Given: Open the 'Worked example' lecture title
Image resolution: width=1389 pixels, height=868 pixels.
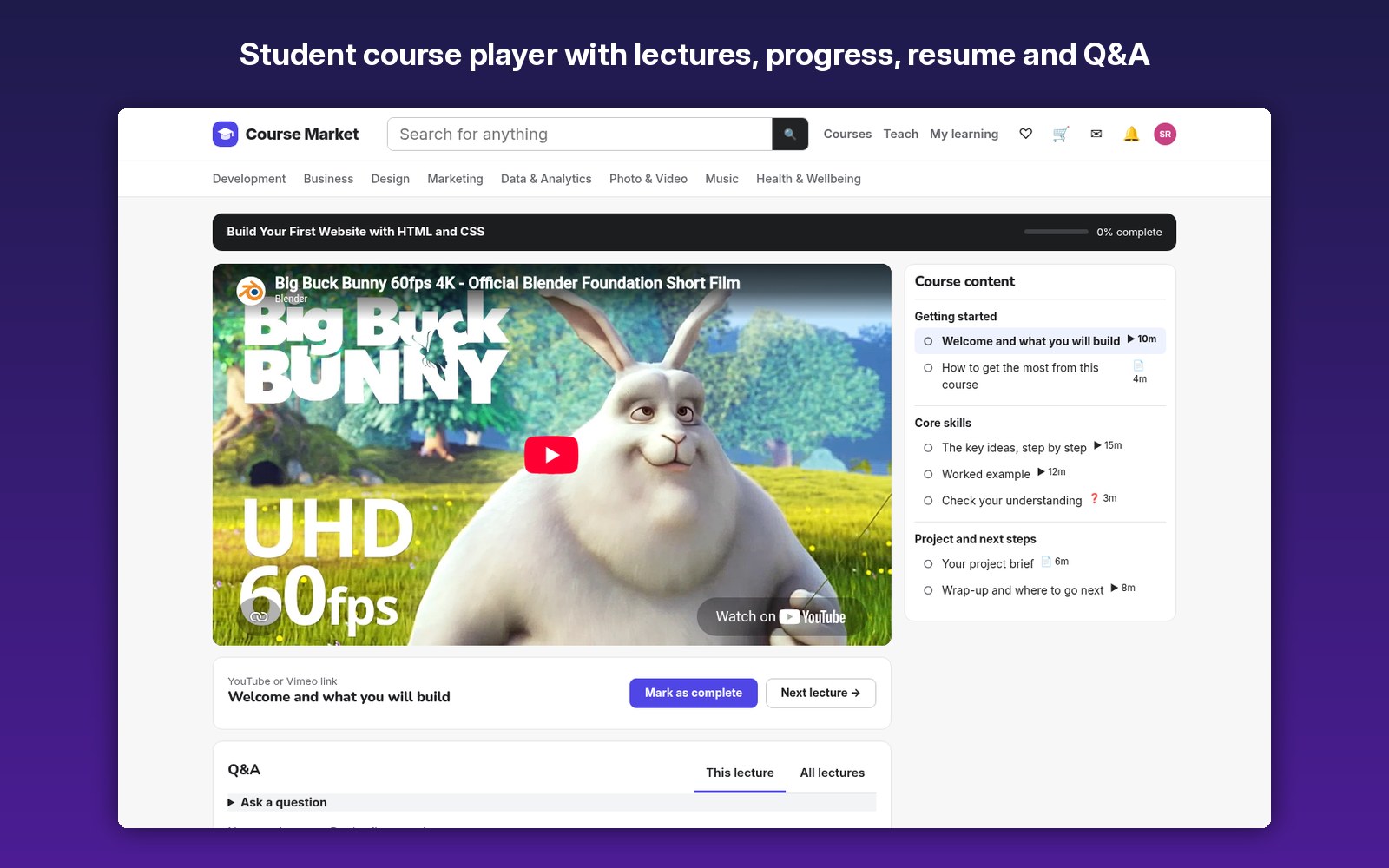Looking at the screenshot, I should click(x=986, y=474).
